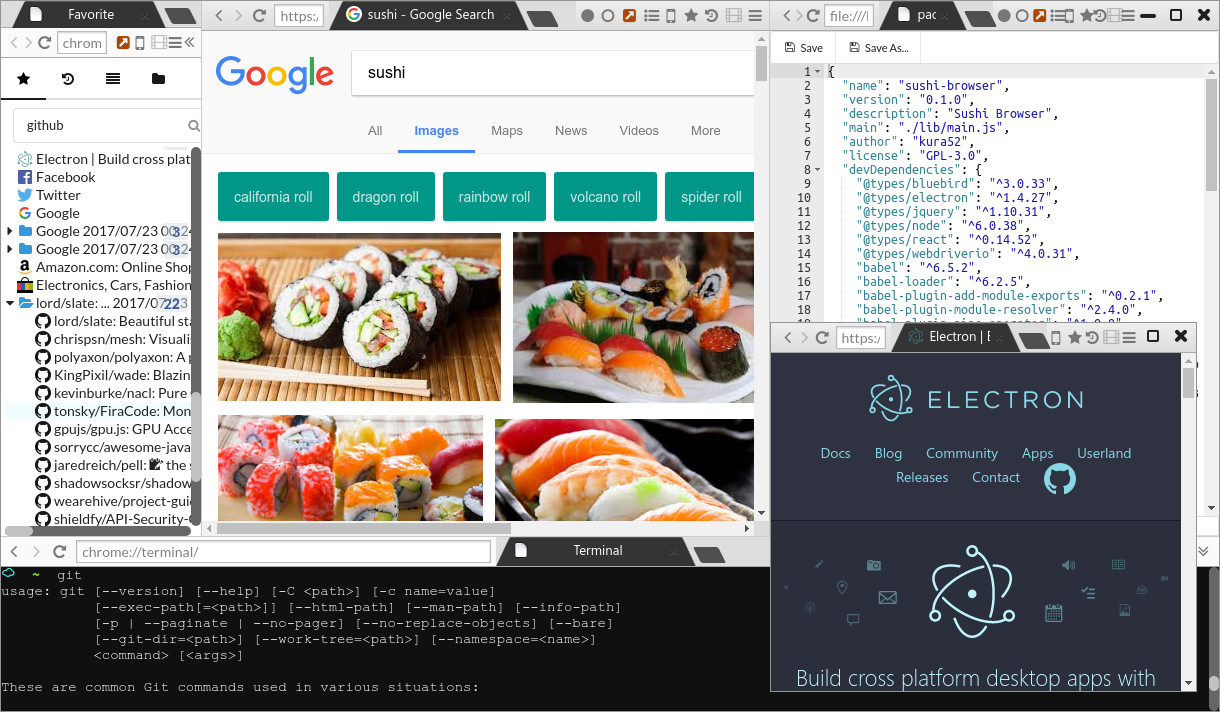Image resolution: width=1220 pixels, height=712 pixels.
Task: Switch to the Maps tab in Google results
Action: [507, 131]
